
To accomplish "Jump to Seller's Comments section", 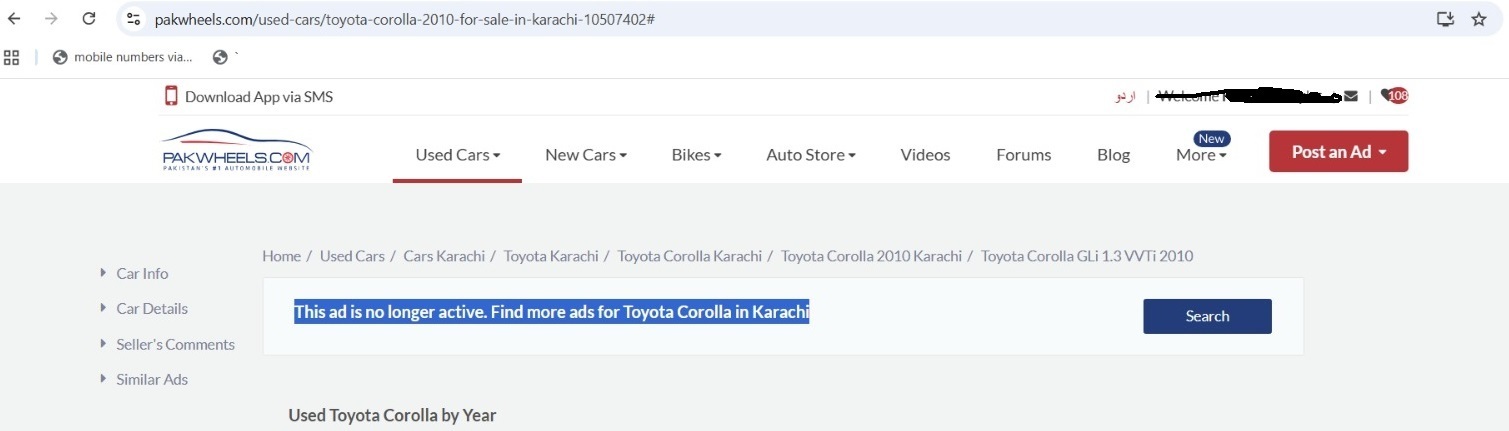I will tap(175, 344).
